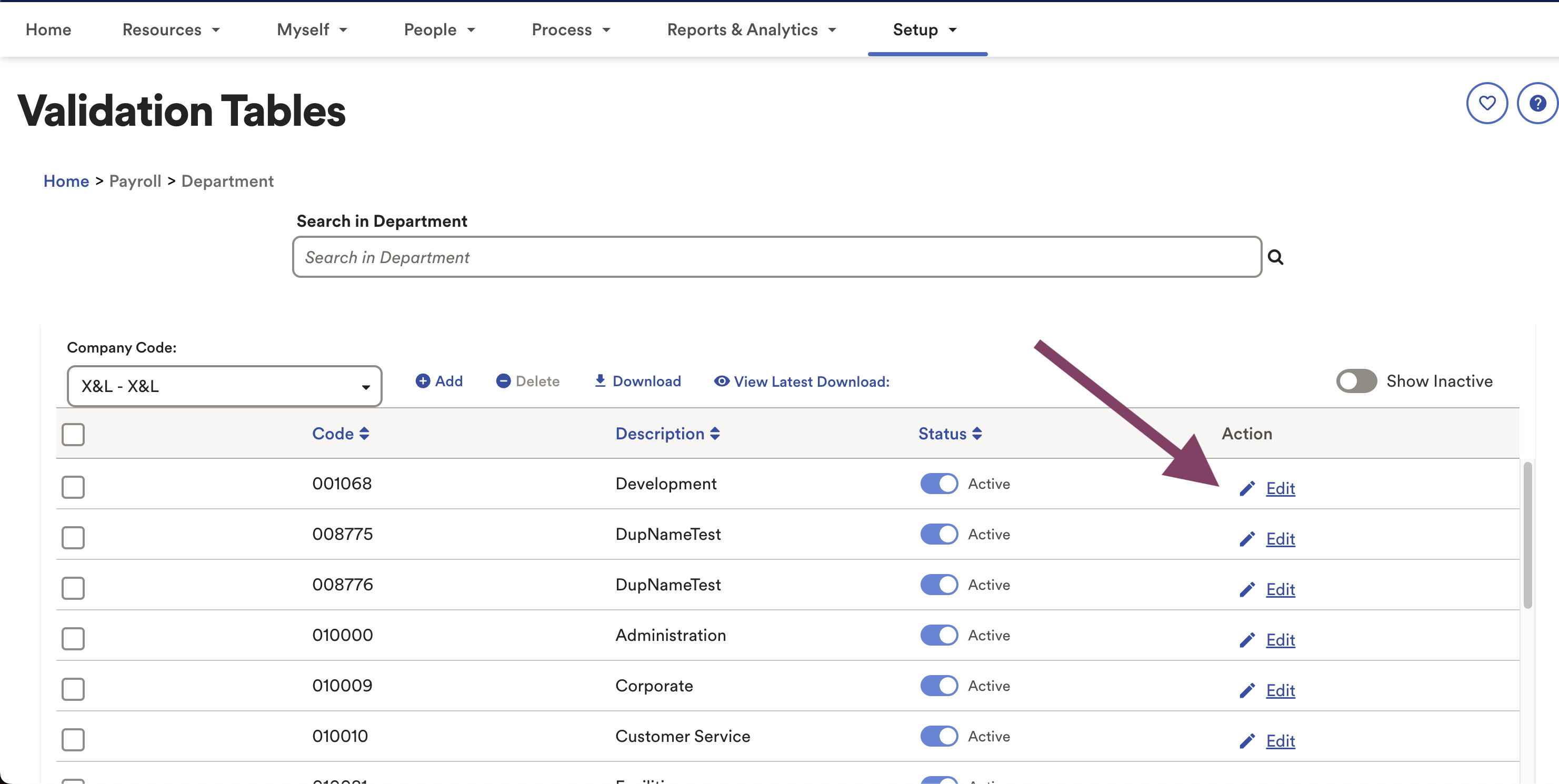Add this page to favorites with heart icon
The width and height of the screenshot is (1559, 784).
[x=1486, y=104]
